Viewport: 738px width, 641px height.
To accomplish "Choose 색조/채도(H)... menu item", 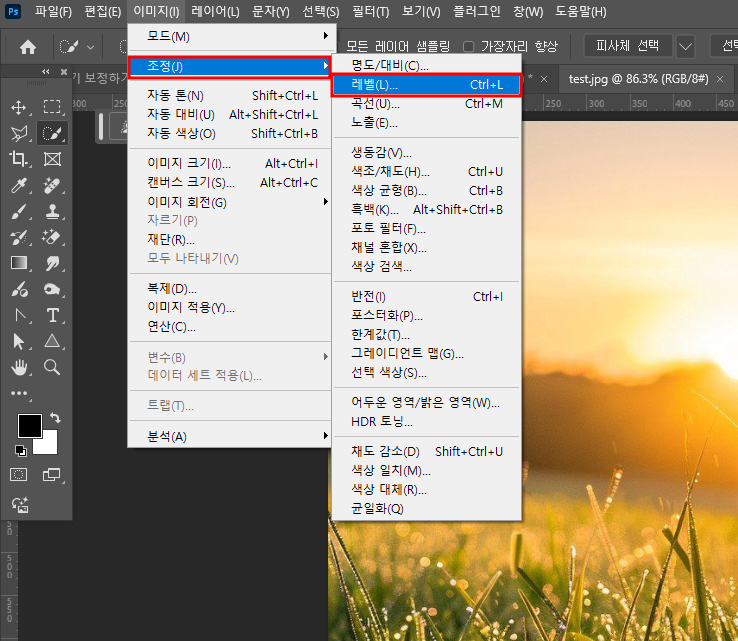I will pos(426,172).
